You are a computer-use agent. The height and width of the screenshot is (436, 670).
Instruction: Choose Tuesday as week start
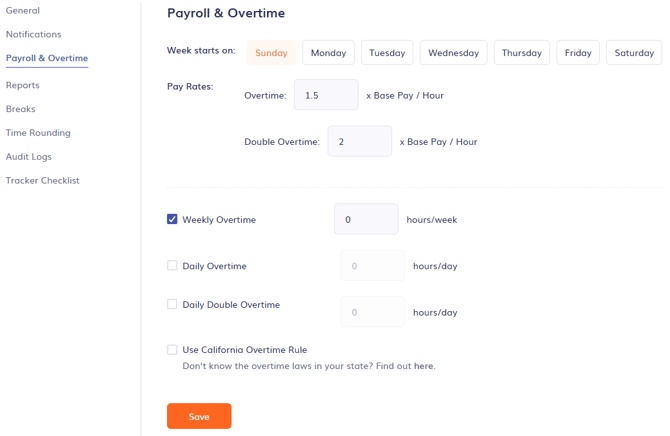[387, 53]
